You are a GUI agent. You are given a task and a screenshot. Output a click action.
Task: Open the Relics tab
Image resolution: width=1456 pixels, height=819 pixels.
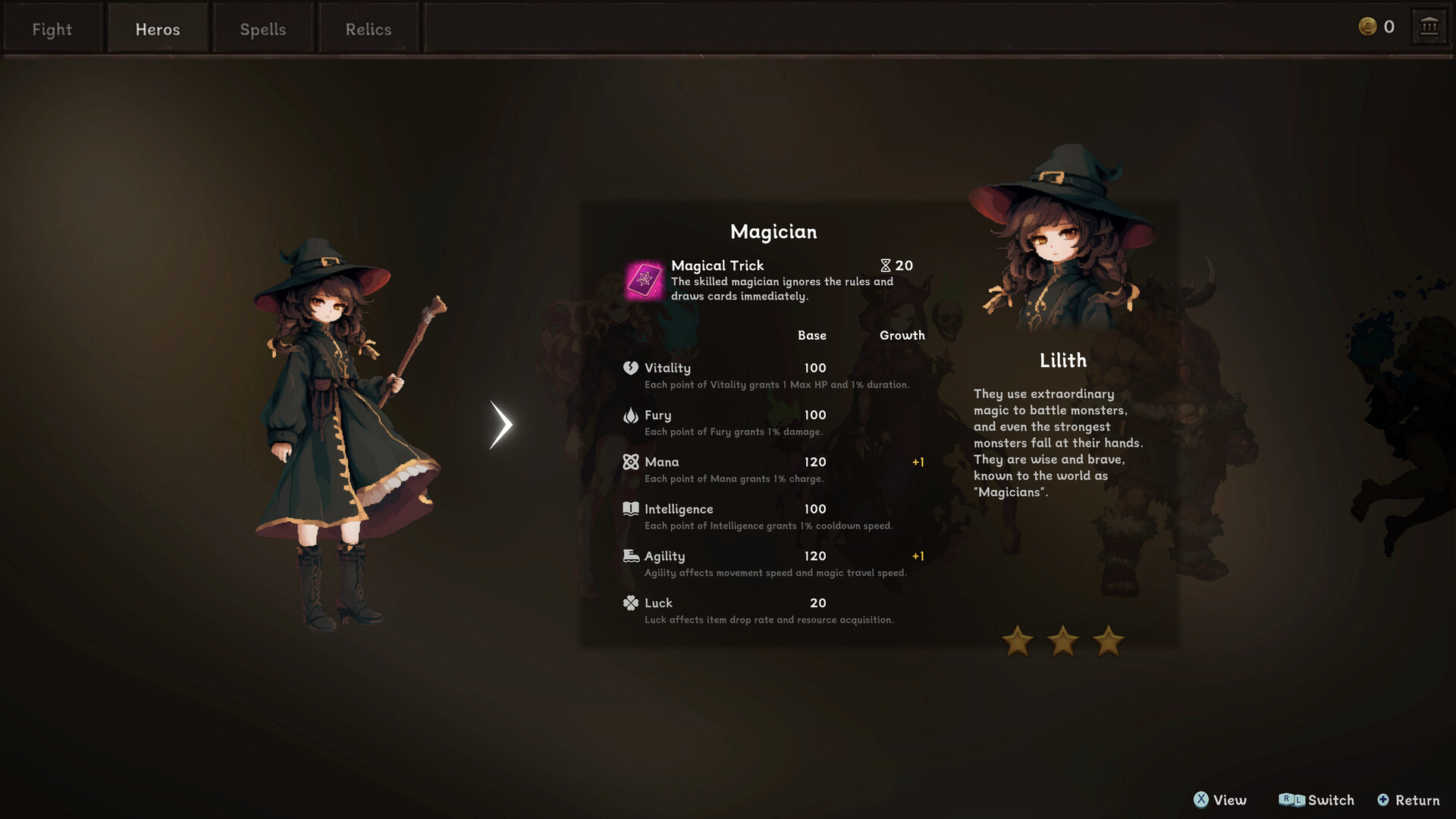369,29
